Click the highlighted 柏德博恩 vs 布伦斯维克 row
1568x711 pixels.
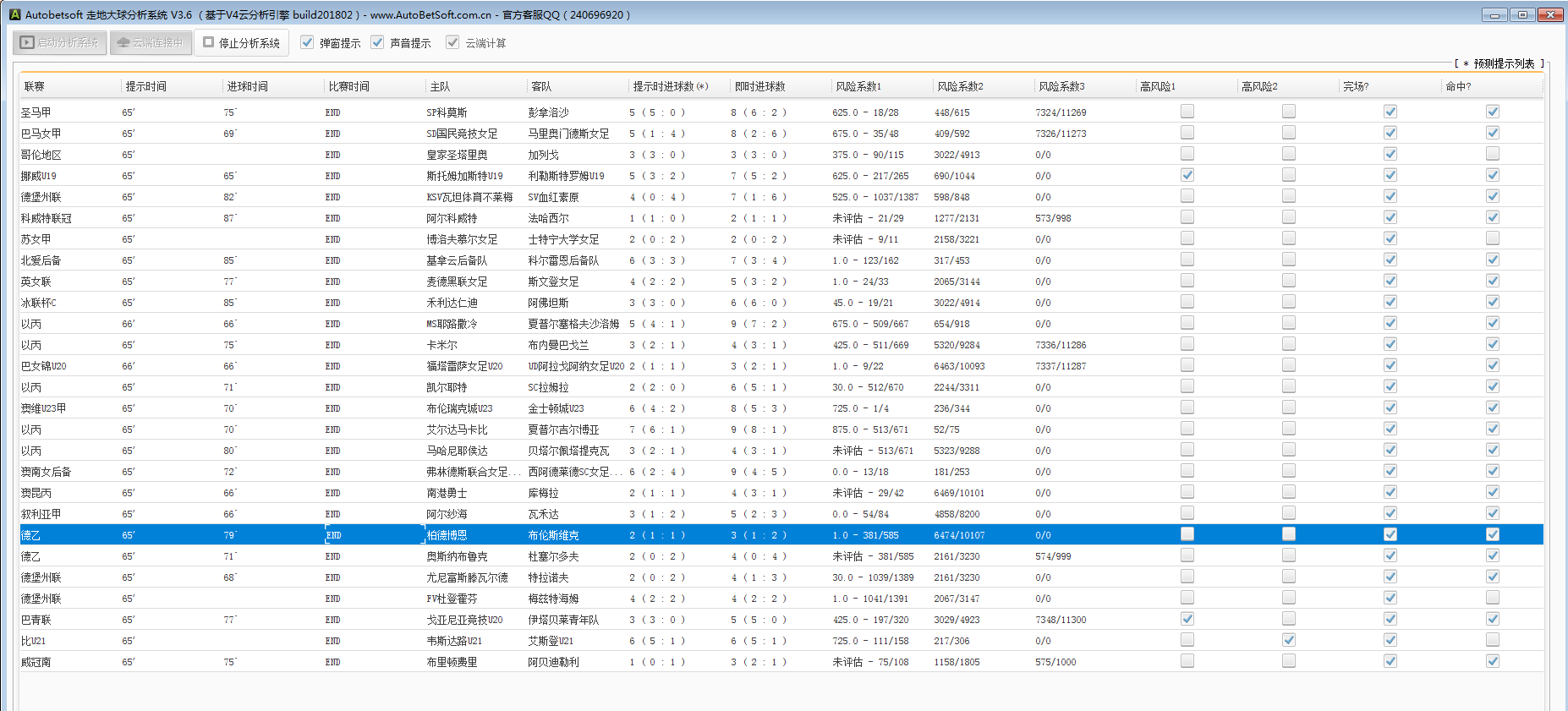[x=447, y=535]
